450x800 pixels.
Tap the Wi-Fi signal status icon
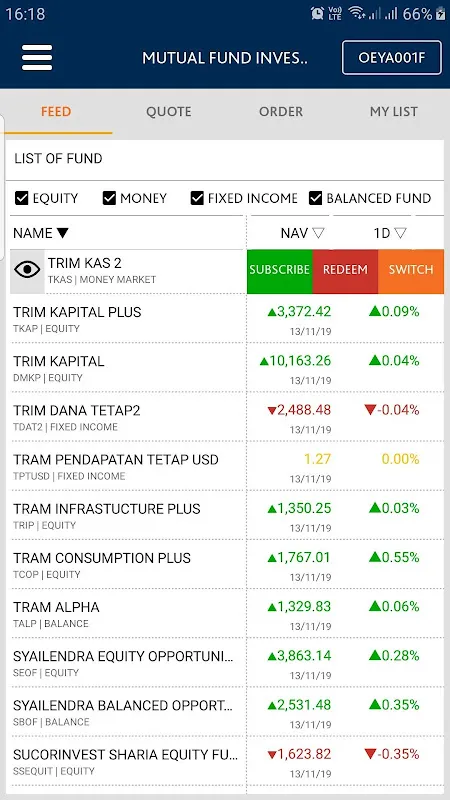pyautogui.click(x=356, y=14)
